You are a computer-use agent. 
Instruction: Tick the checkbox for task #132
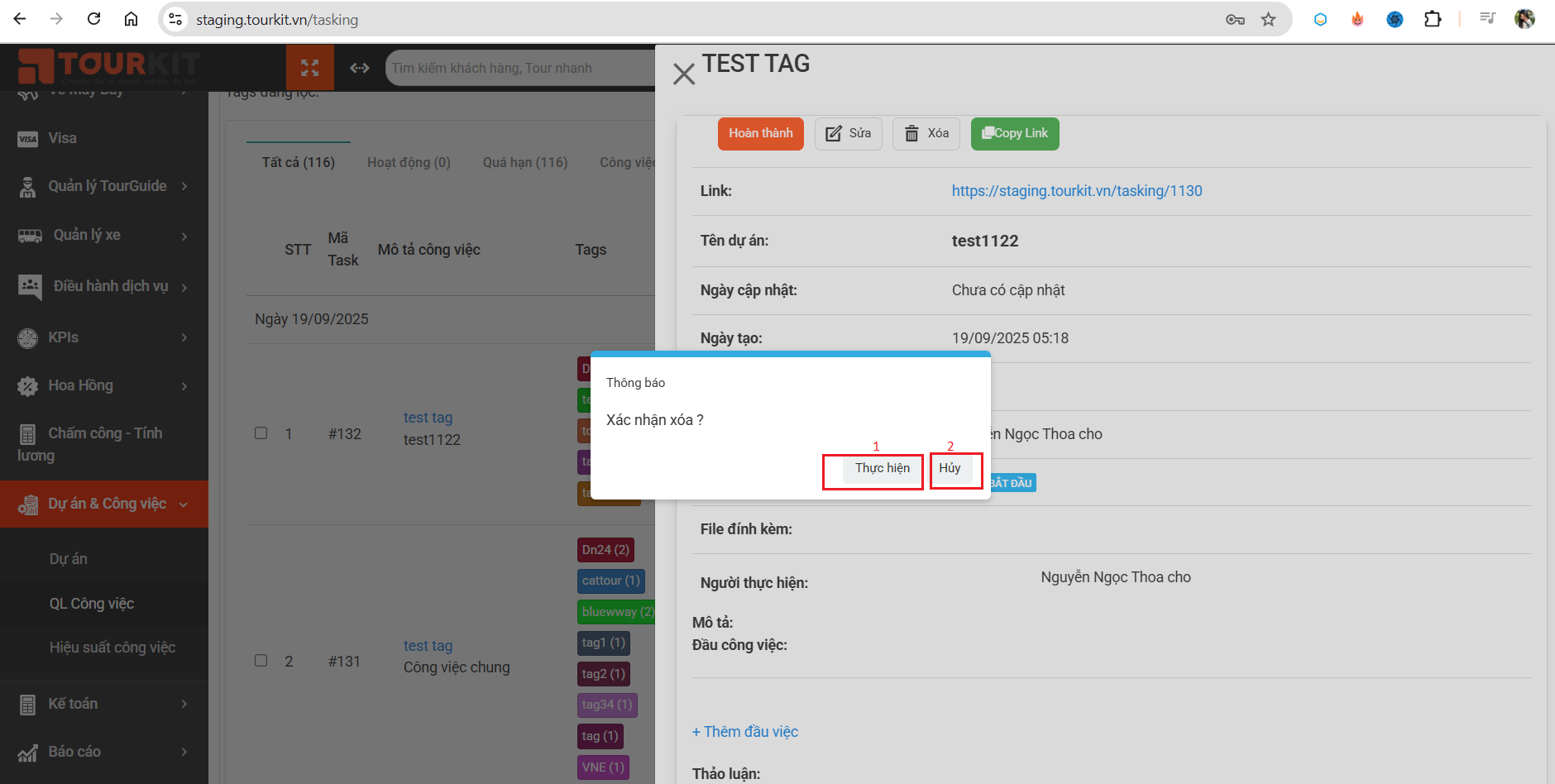tap(261, 433)
